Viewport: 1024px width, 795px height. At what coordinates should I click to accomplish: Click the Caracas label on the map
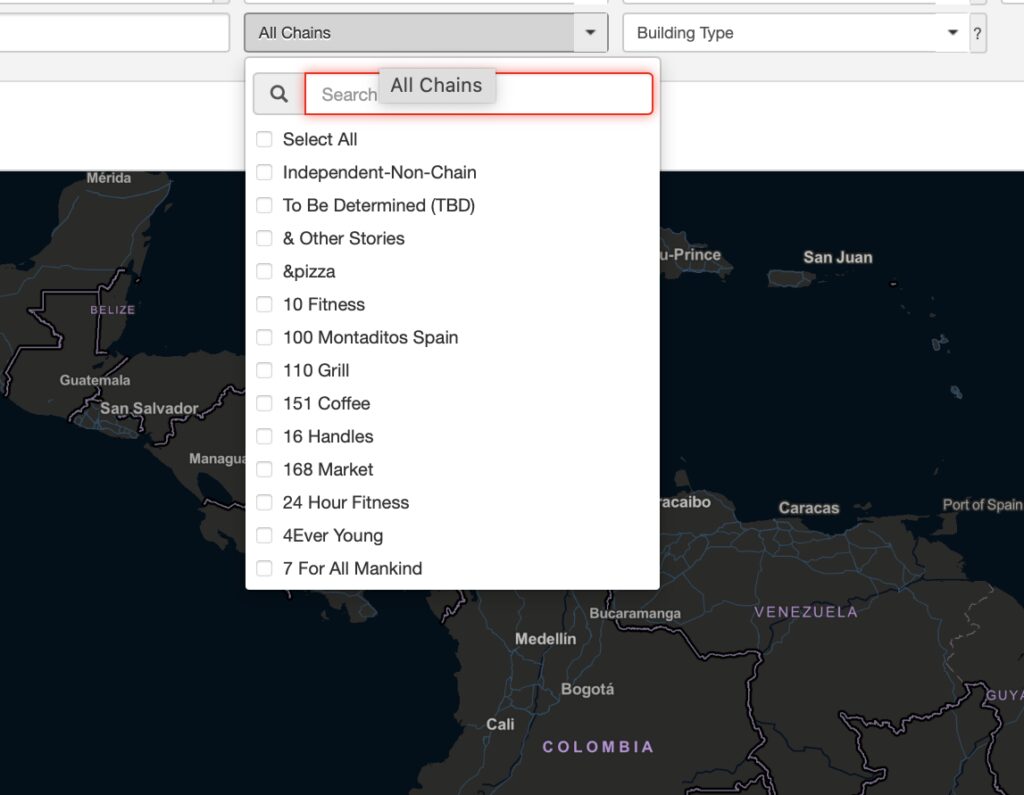pos(809,508)
